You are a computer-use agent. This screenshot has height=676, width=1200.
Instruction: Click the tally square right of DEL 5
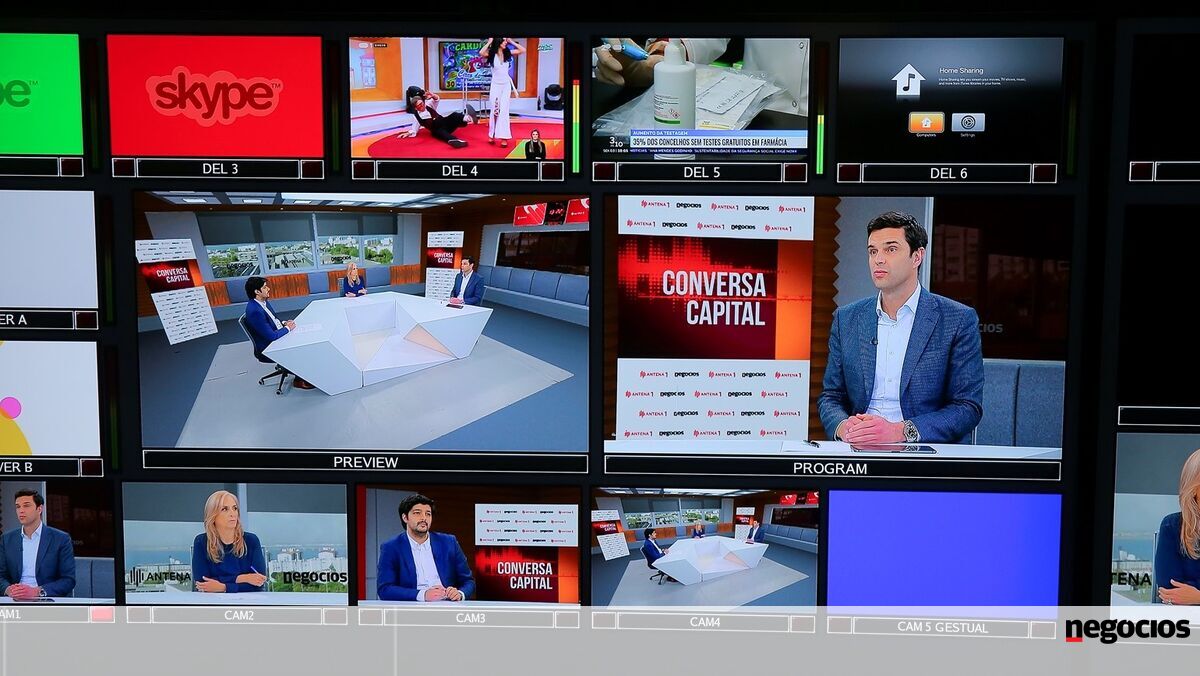(x=795, y=172)
